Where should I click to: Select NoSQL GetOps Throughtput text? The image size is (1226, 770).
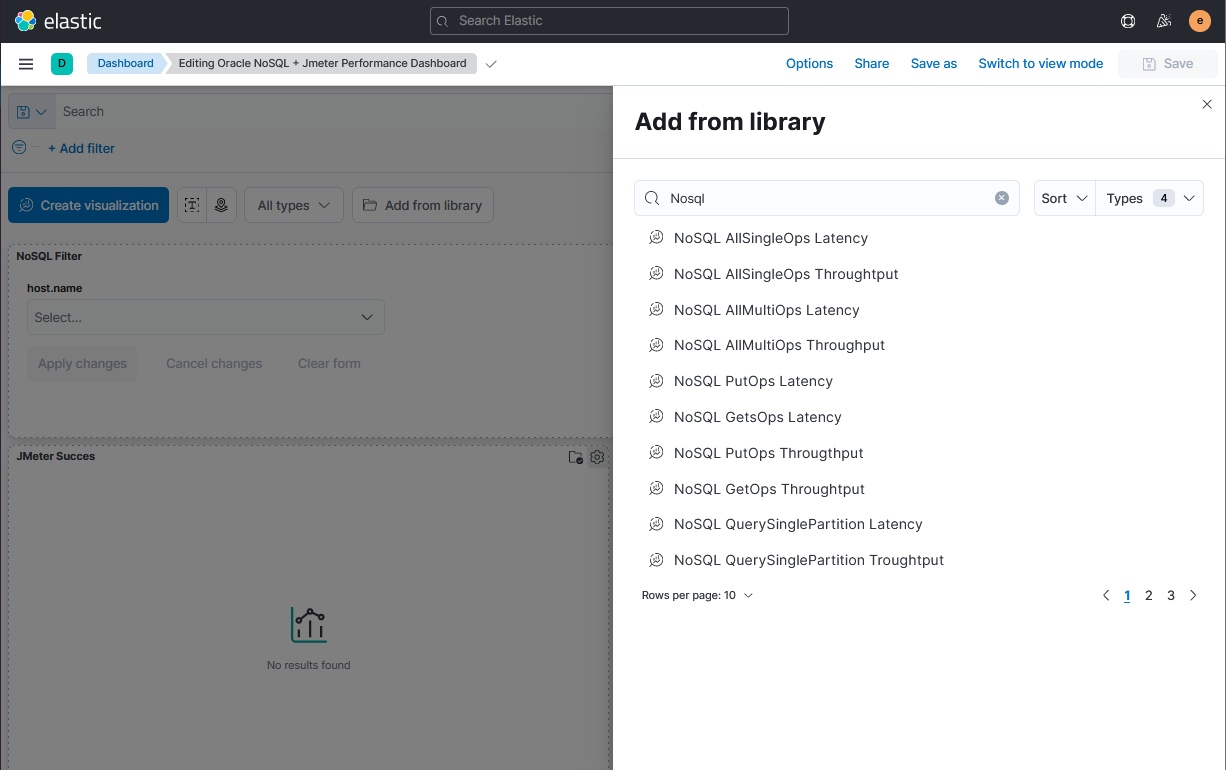769,489
